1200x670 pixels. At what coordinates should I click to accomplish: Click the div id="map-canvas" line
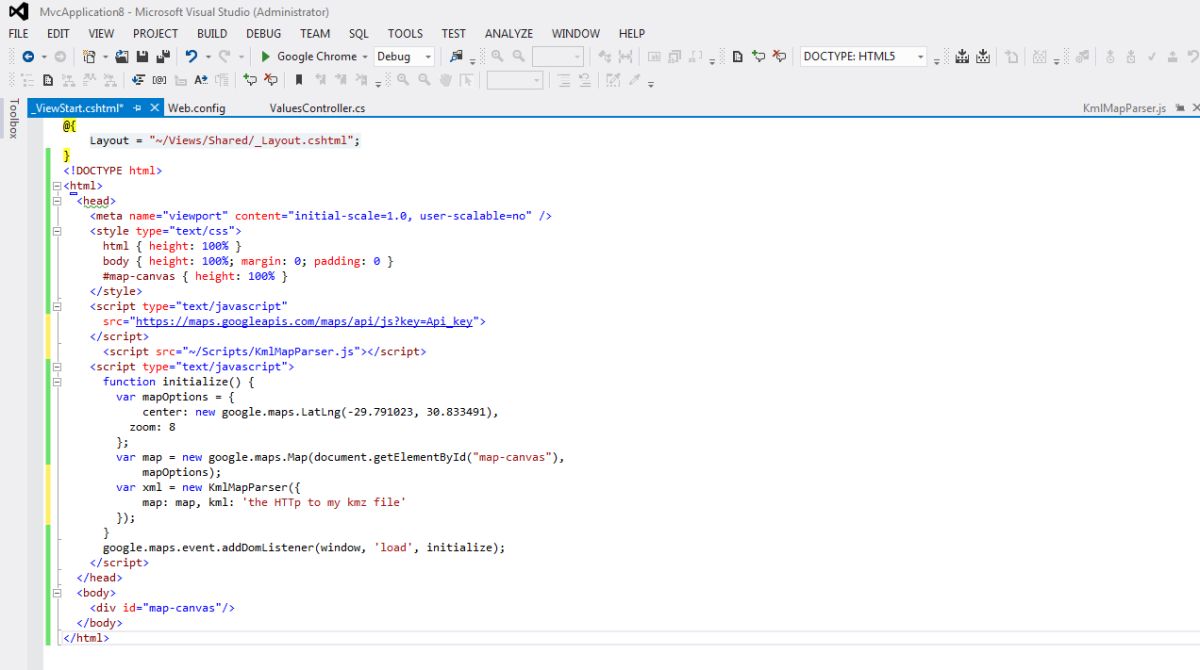162,608
